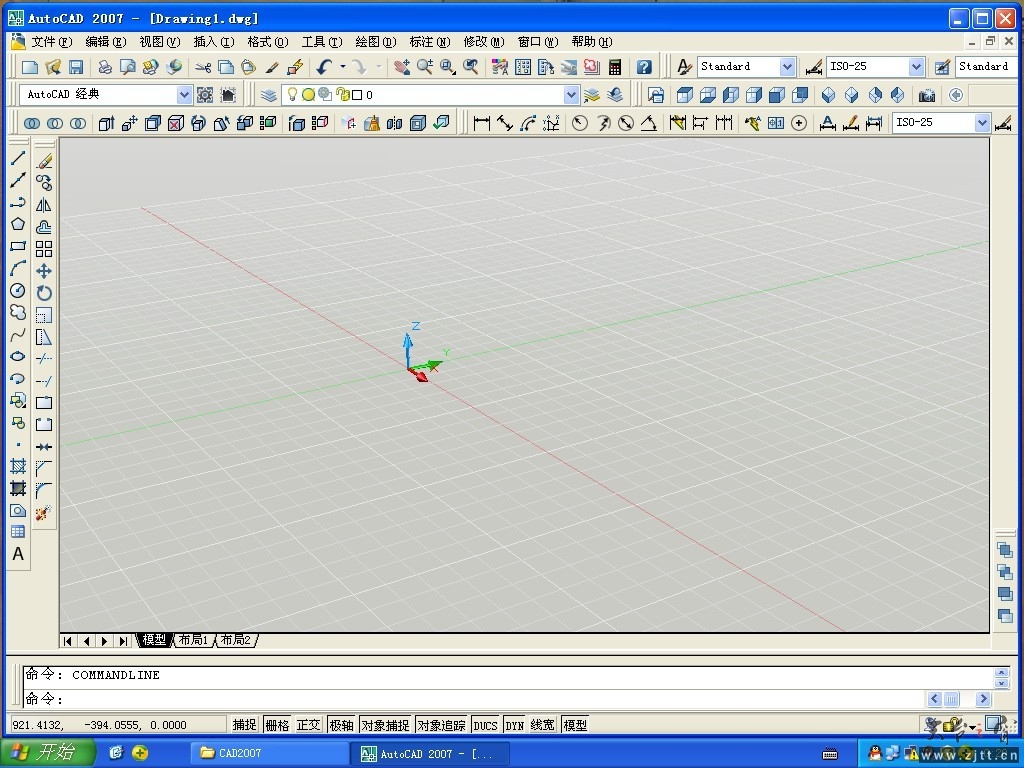Select the Mirror modify tool
1024x768 pixels.
pyautogui.click(x=44, y=205)
